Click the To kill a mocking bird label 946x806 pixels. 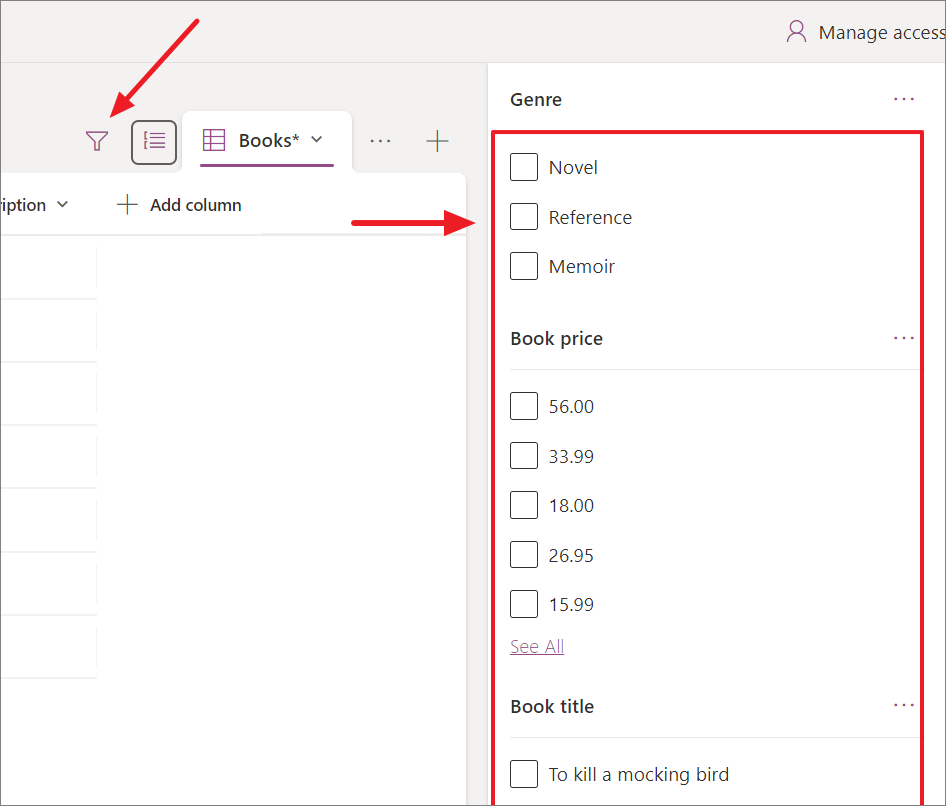click(639, 775)
